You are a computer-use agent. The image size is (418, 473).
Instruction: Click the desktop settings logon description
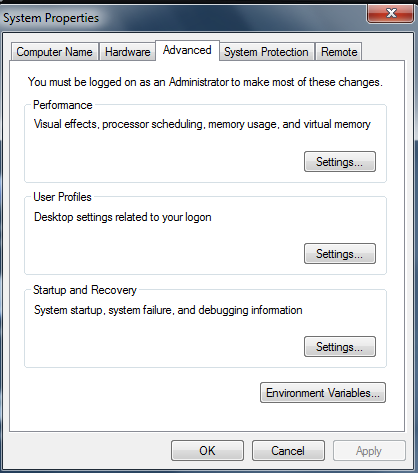pos(123,217)
